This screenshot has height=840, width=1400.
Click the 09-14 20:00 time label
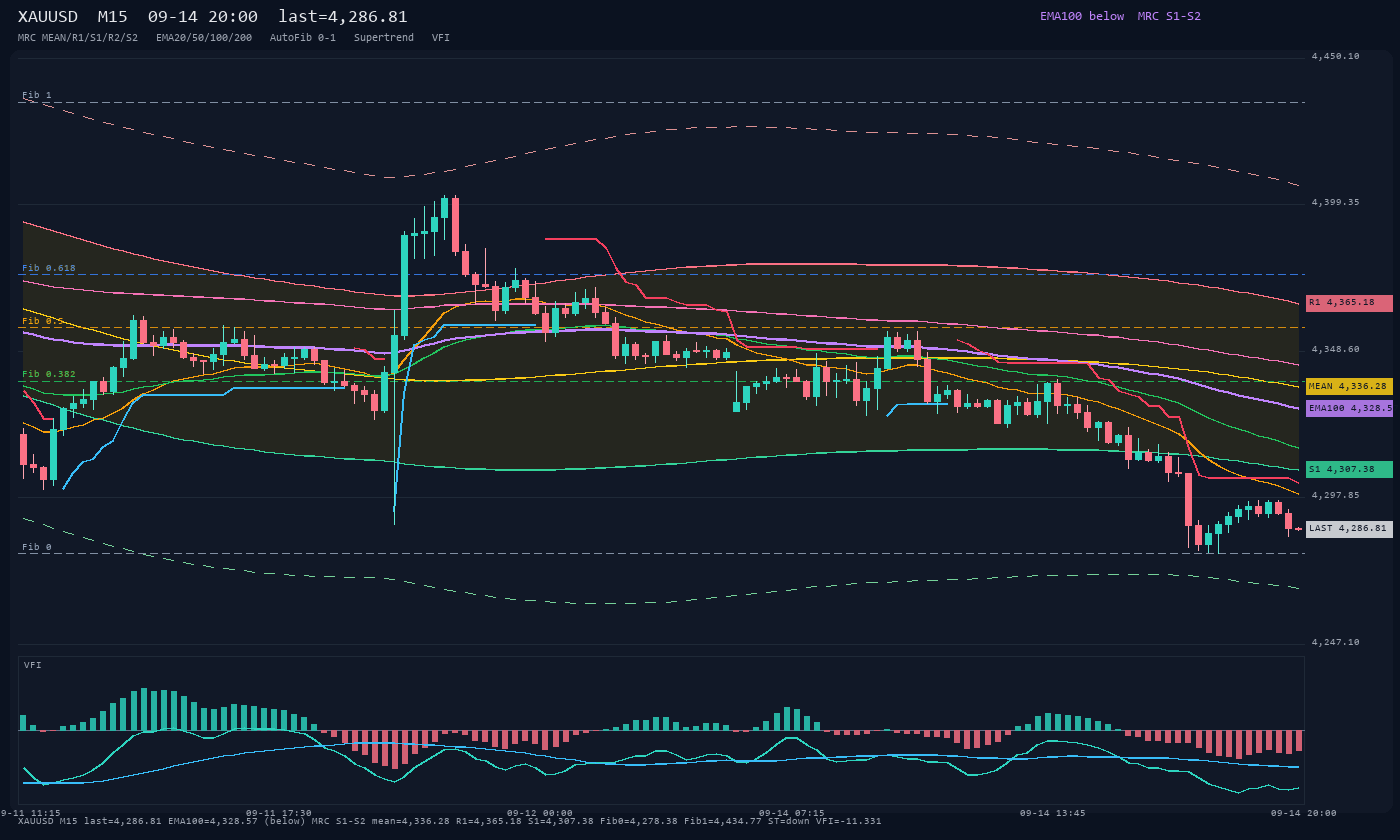pos(1304,813)
